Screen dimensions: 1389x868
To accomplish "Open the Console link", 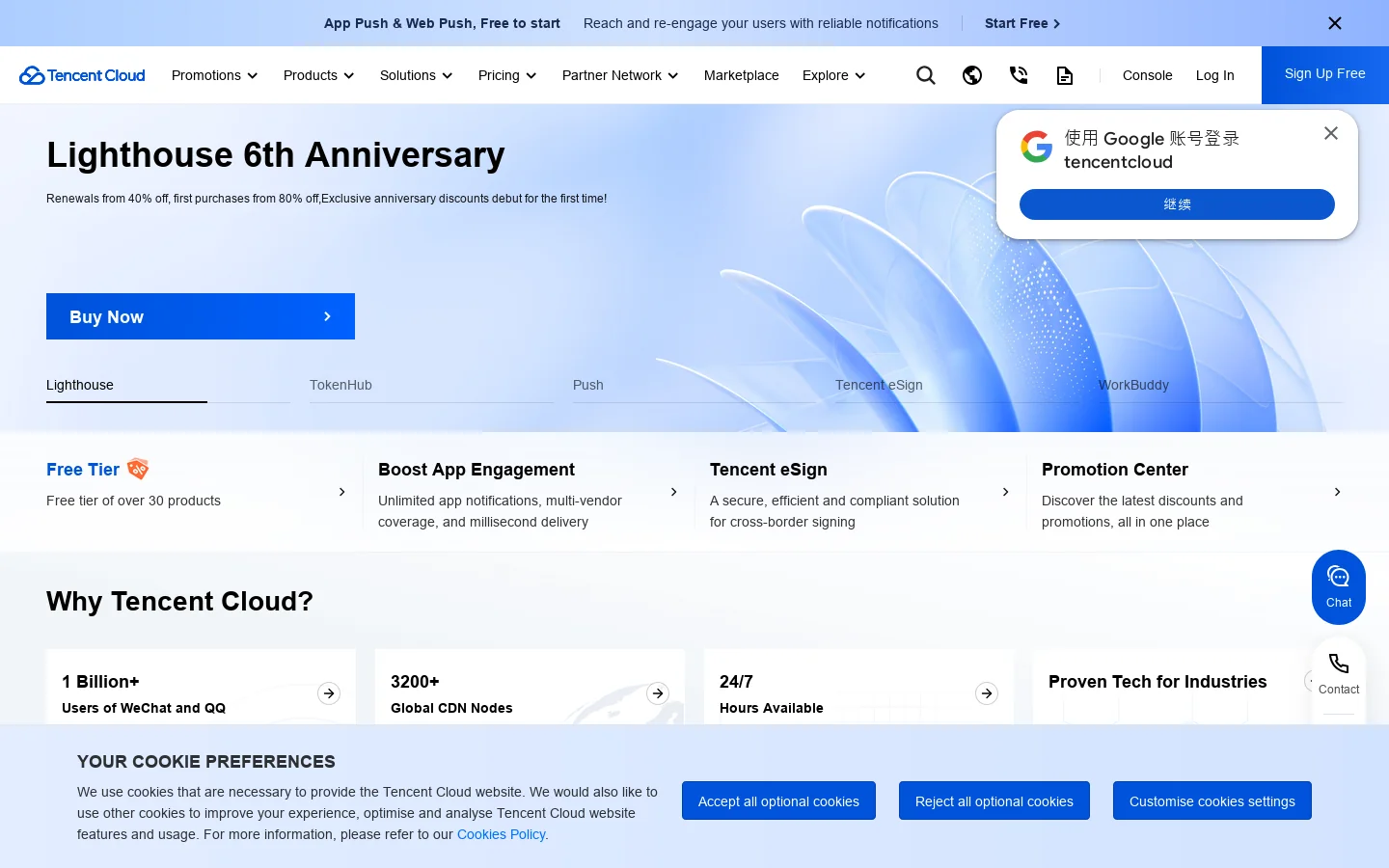I will click(x=1148, y=75).
